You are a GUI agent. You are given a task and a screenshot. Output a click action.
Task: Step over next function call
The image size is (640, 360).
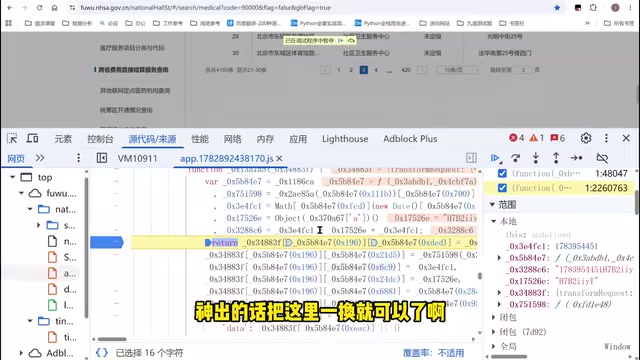[x=516, y=158]
